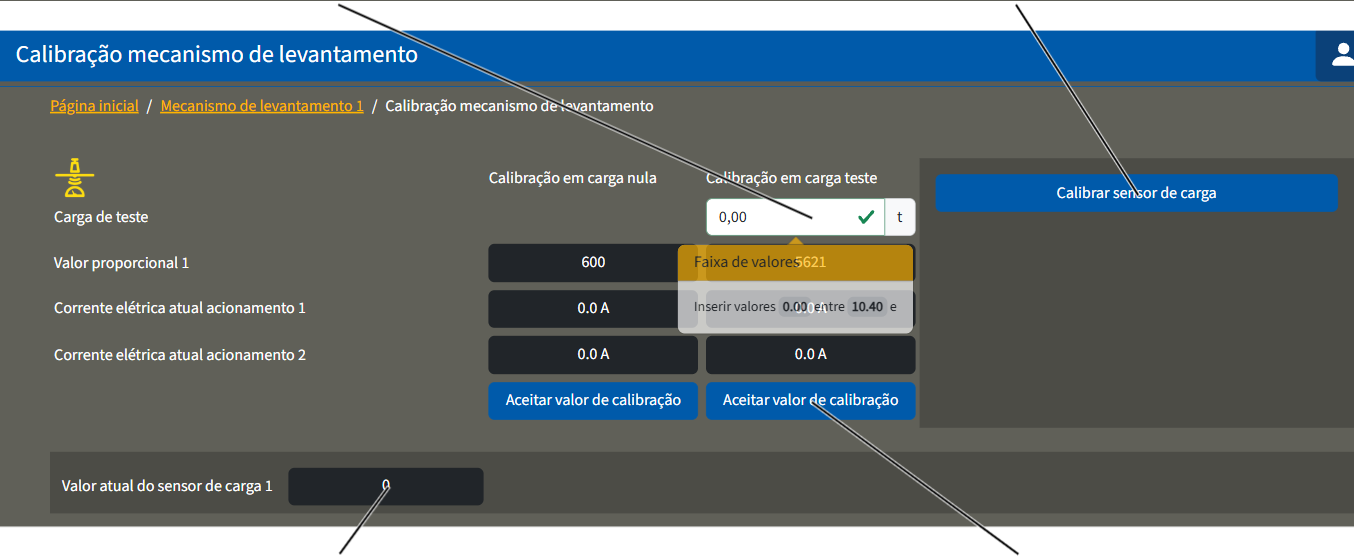Image resolution: width=1354 pixels, height=557 pixels.
Task: Click the unit 't' next to test load
Action: click(900, 216)
